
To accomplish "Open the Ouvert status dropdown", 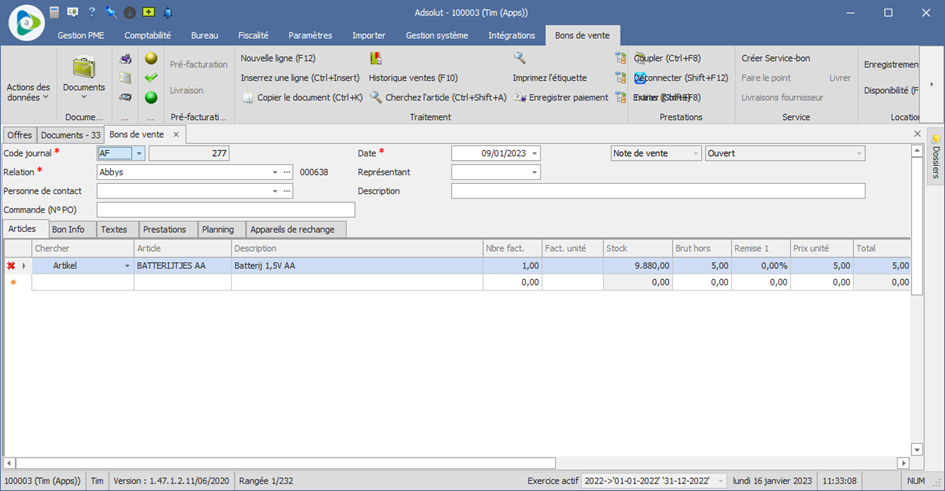I will pos(859,154).
